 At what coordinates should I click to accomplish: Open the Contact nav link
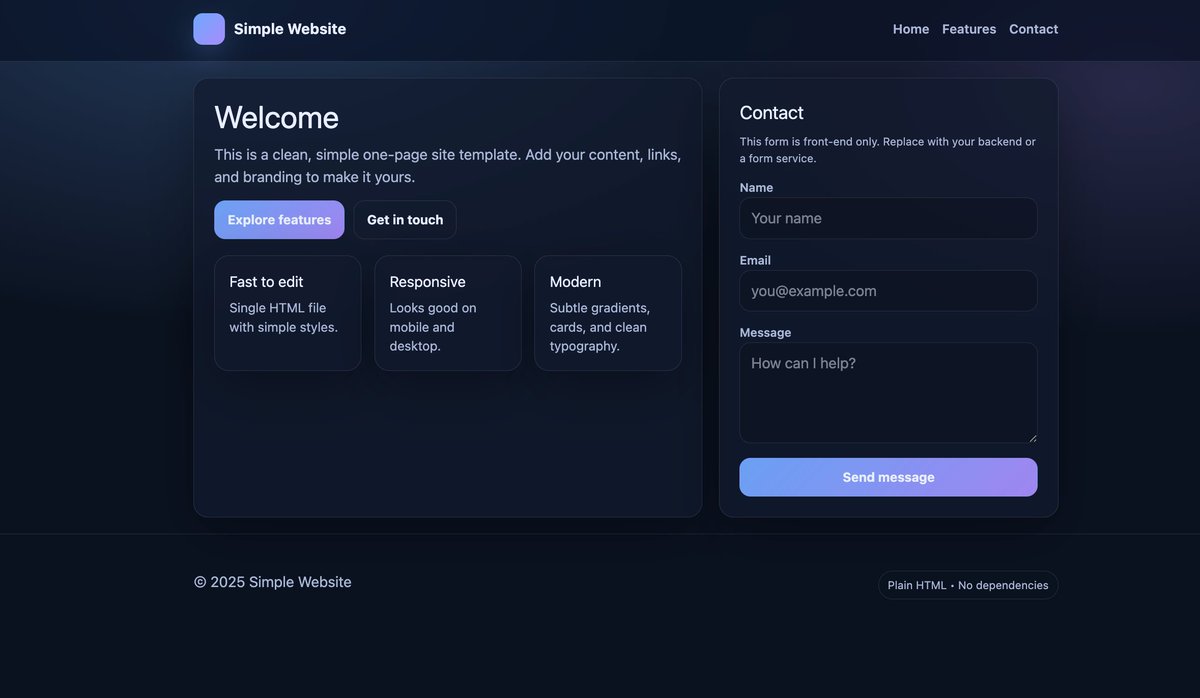1033,29
